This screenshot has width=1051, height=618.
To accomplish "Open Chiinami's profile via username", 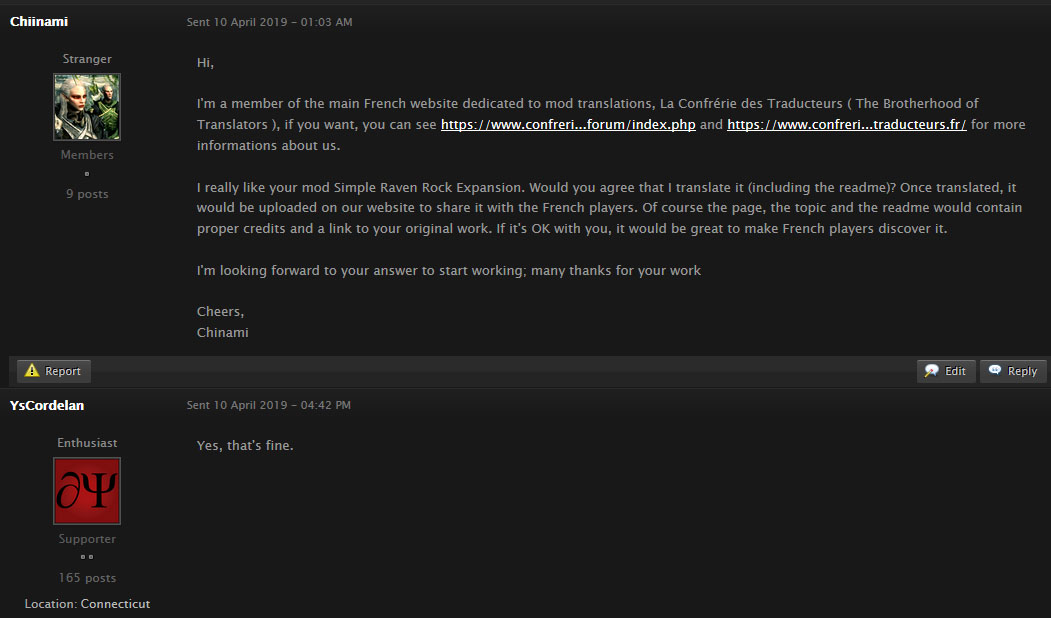I will 39,21.
